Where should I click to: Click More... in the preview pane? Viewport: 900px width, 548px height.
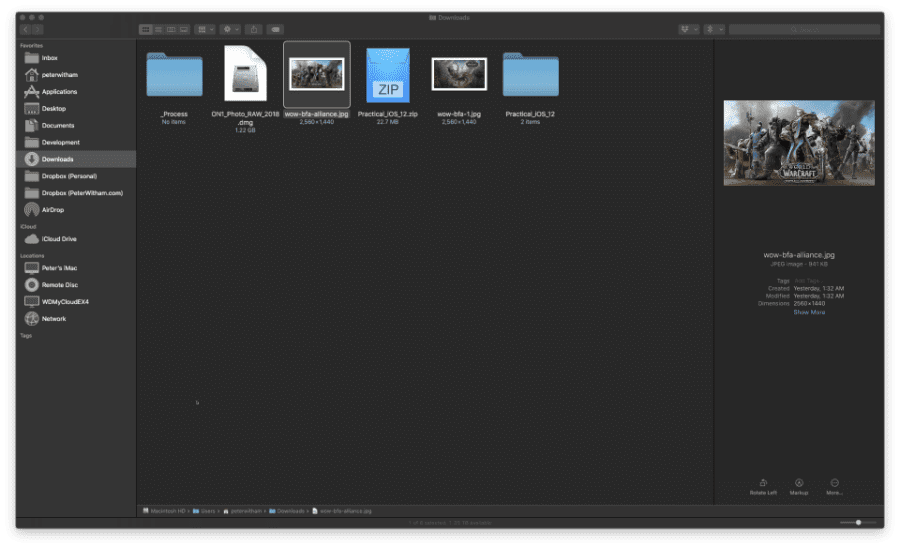835,487
